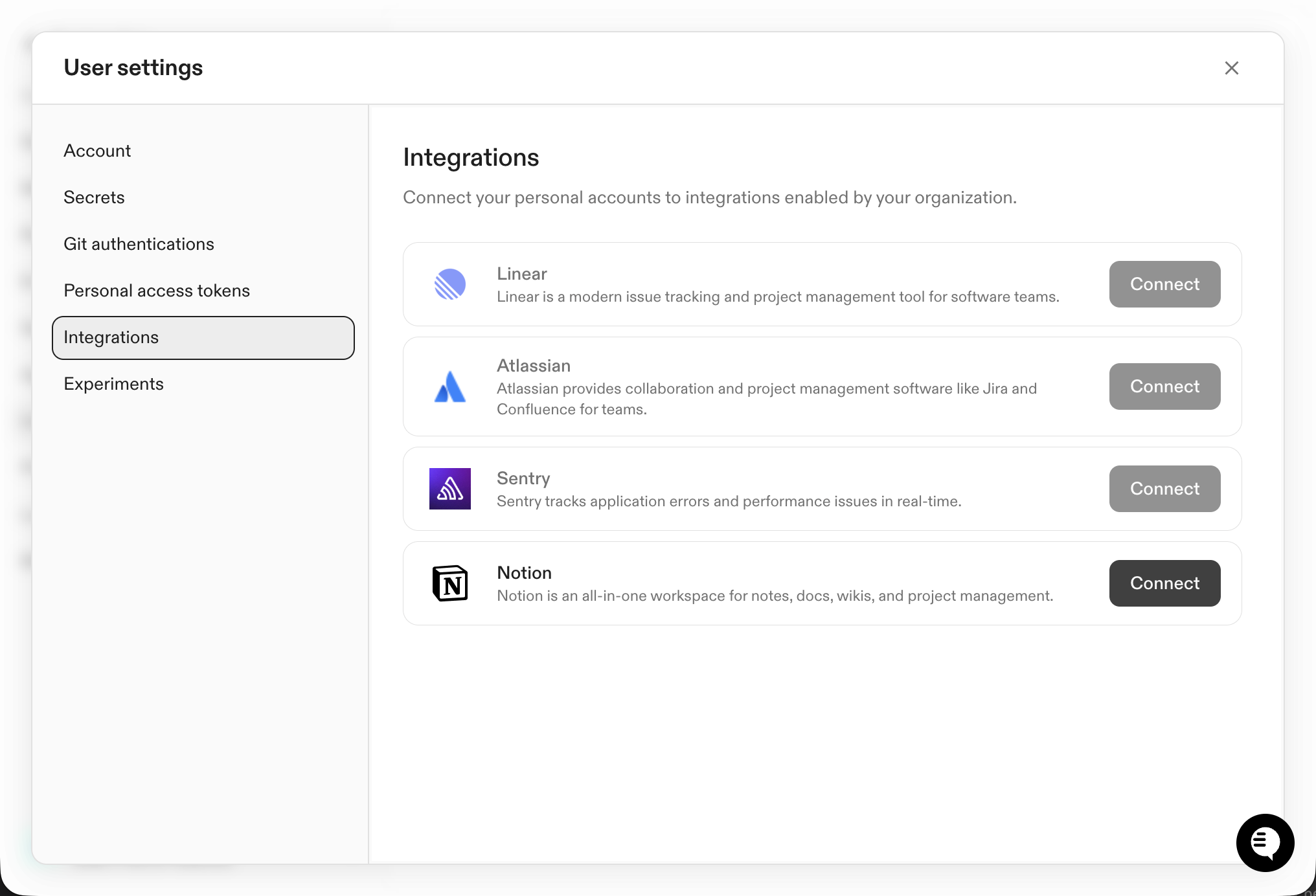
Task: Open the Experiments section
Action: 113,383
